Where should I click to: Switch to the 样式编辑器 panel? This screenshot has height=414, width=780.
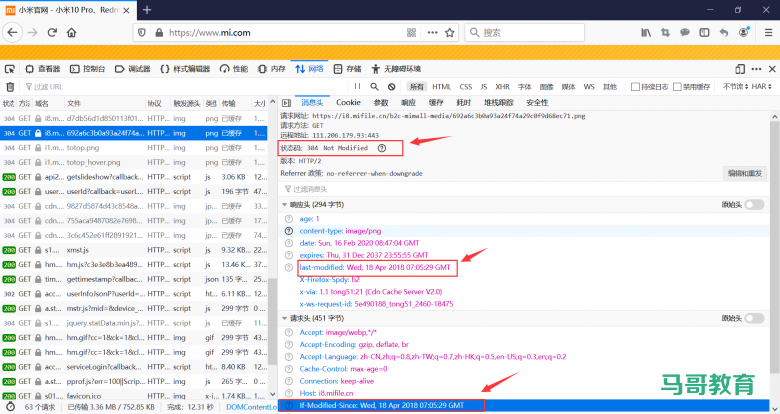coord(185,69)
